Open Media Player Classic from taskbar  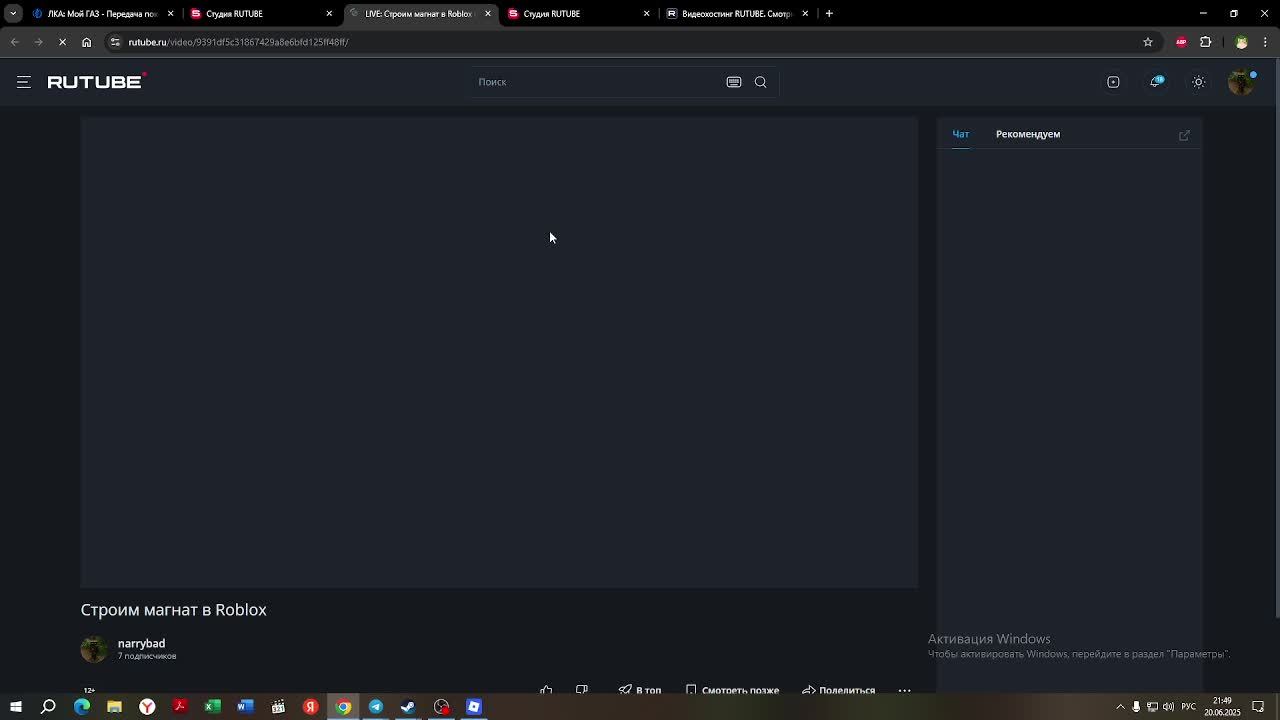coord(278,707)
